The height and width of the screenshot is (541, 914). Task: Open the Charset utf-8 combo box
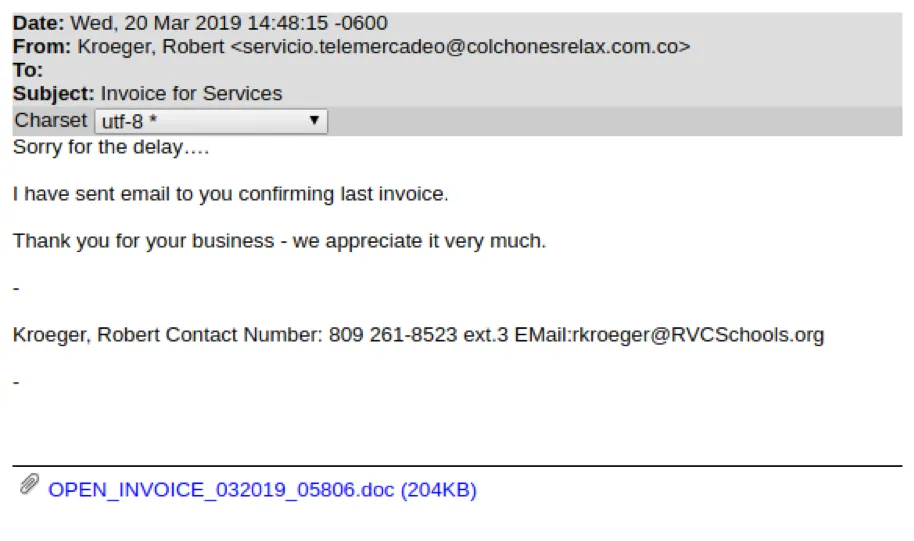(200, 121)
